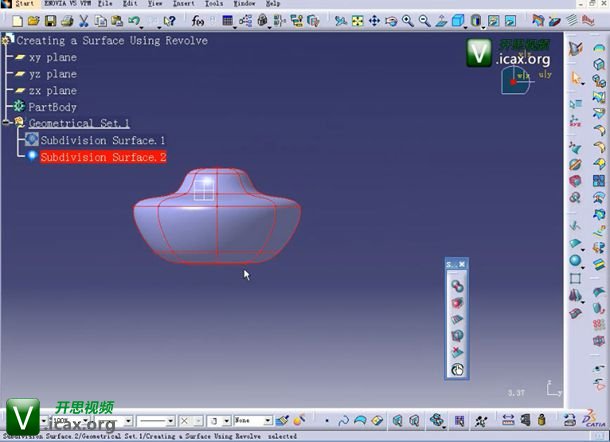
Task: Select the PartBody tree item
Action: pos(52,107)
